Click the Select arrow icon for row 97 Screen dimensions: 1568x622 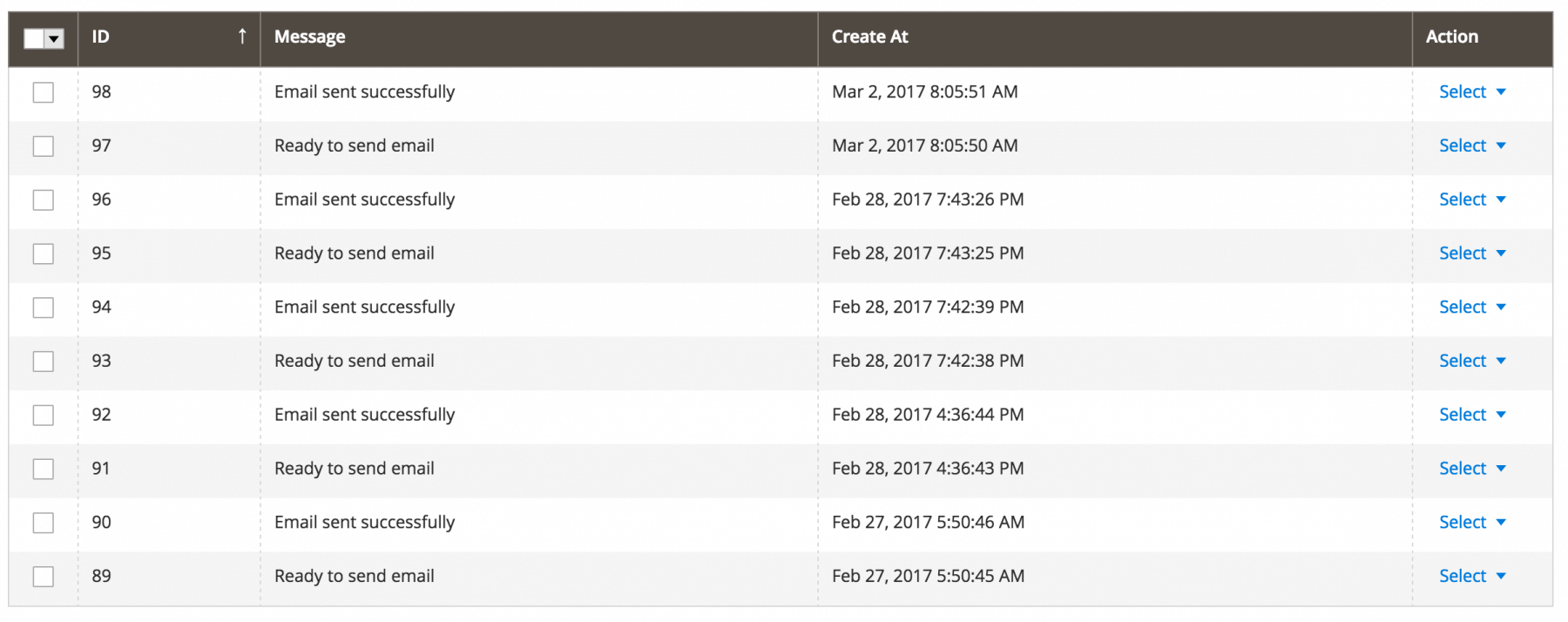(x=1501, y=145)
